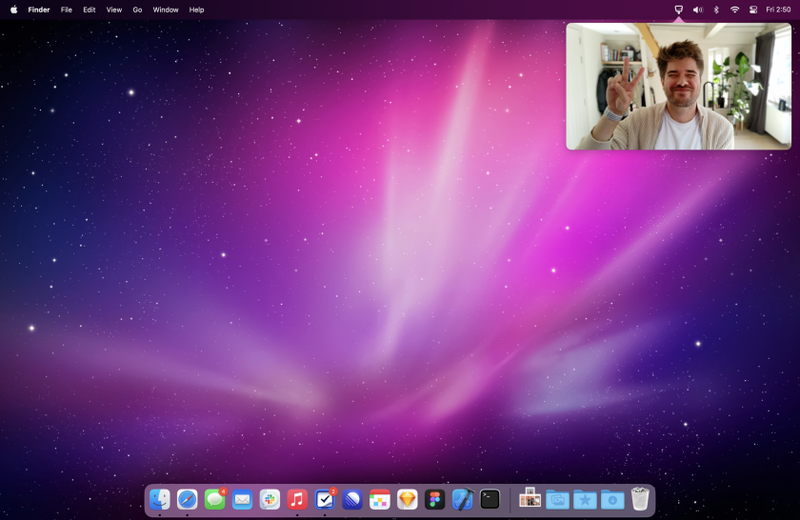Open Xcode from the dock
The height and width of the screenshot is (520, 800).
click(462, 499)
